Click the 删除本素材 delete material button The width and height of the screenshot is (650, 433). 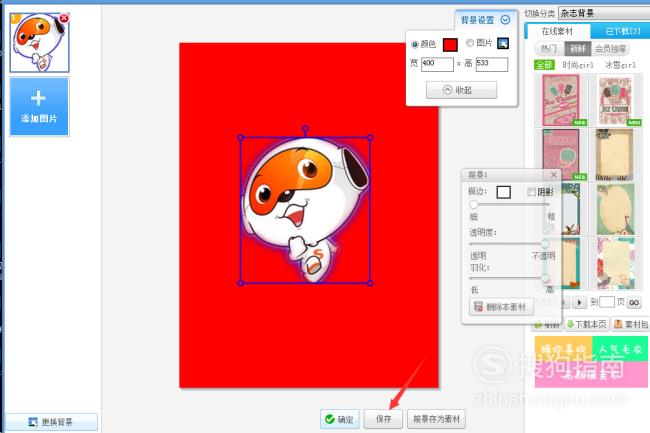(501, 307)
